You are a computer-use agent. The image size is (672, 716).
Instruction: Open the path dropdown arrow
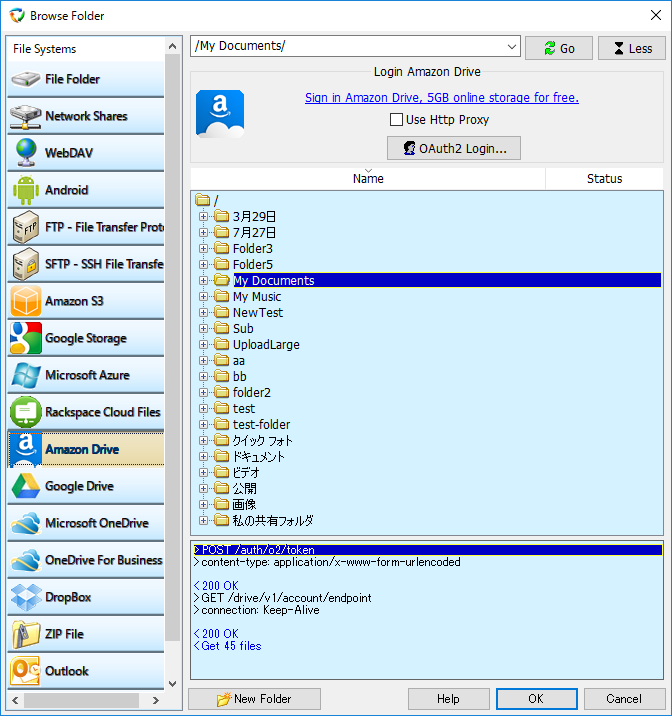[x=512, y=47]
